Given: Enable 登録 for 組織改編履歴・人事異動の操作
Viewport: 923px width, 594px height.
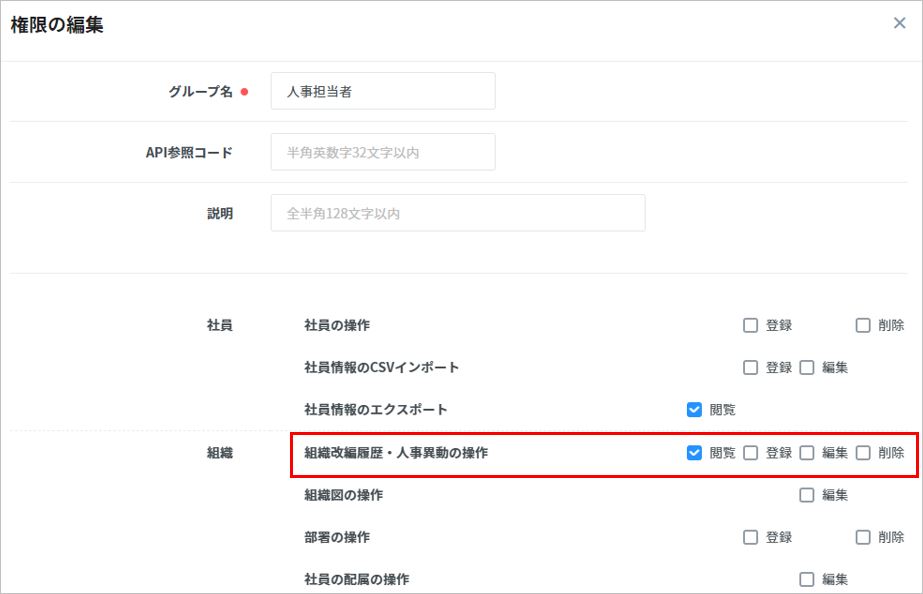Looking at the screenshot, I should (751, 453).
